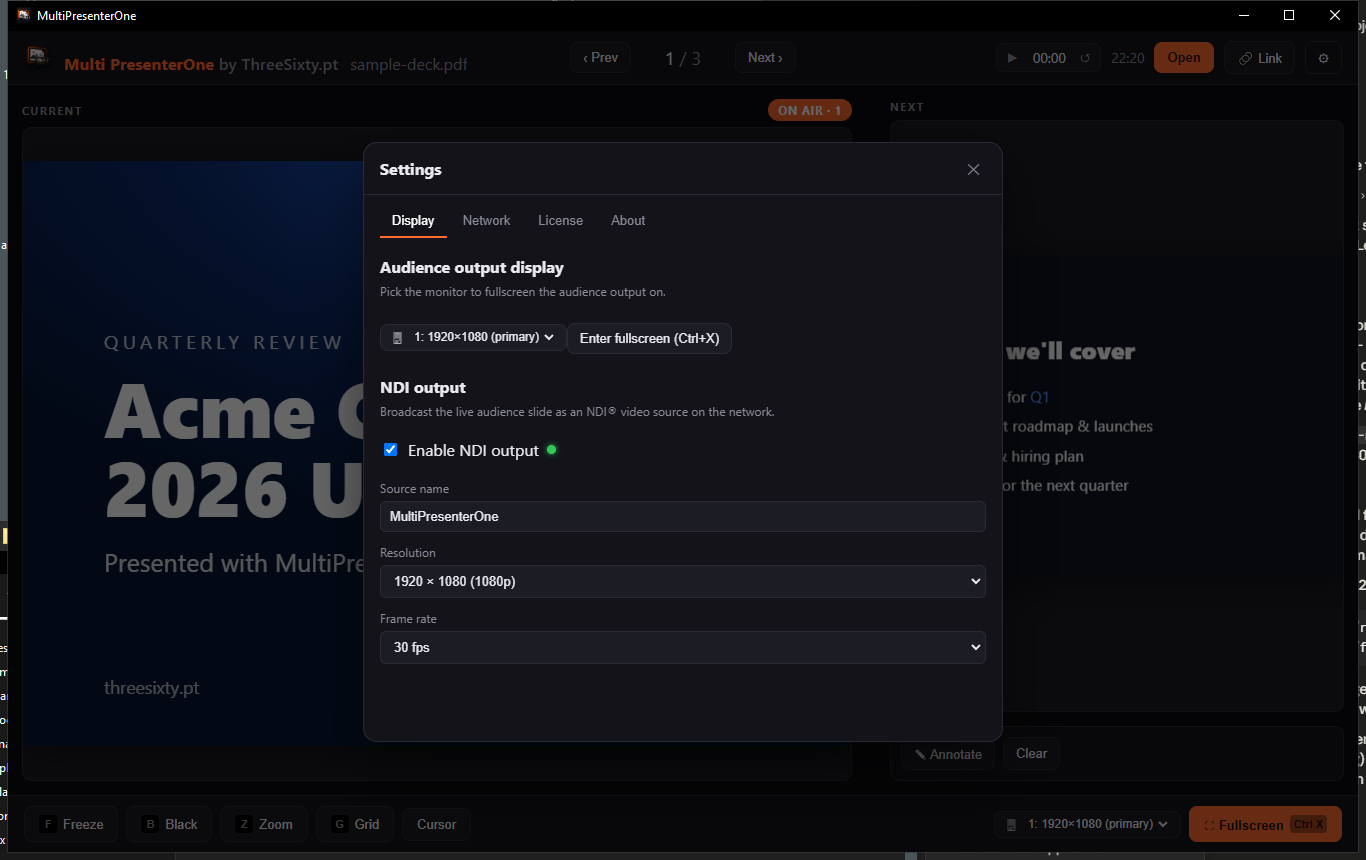
Task: Click the Clear annotations button
Action: click(x=1032, y=754)
